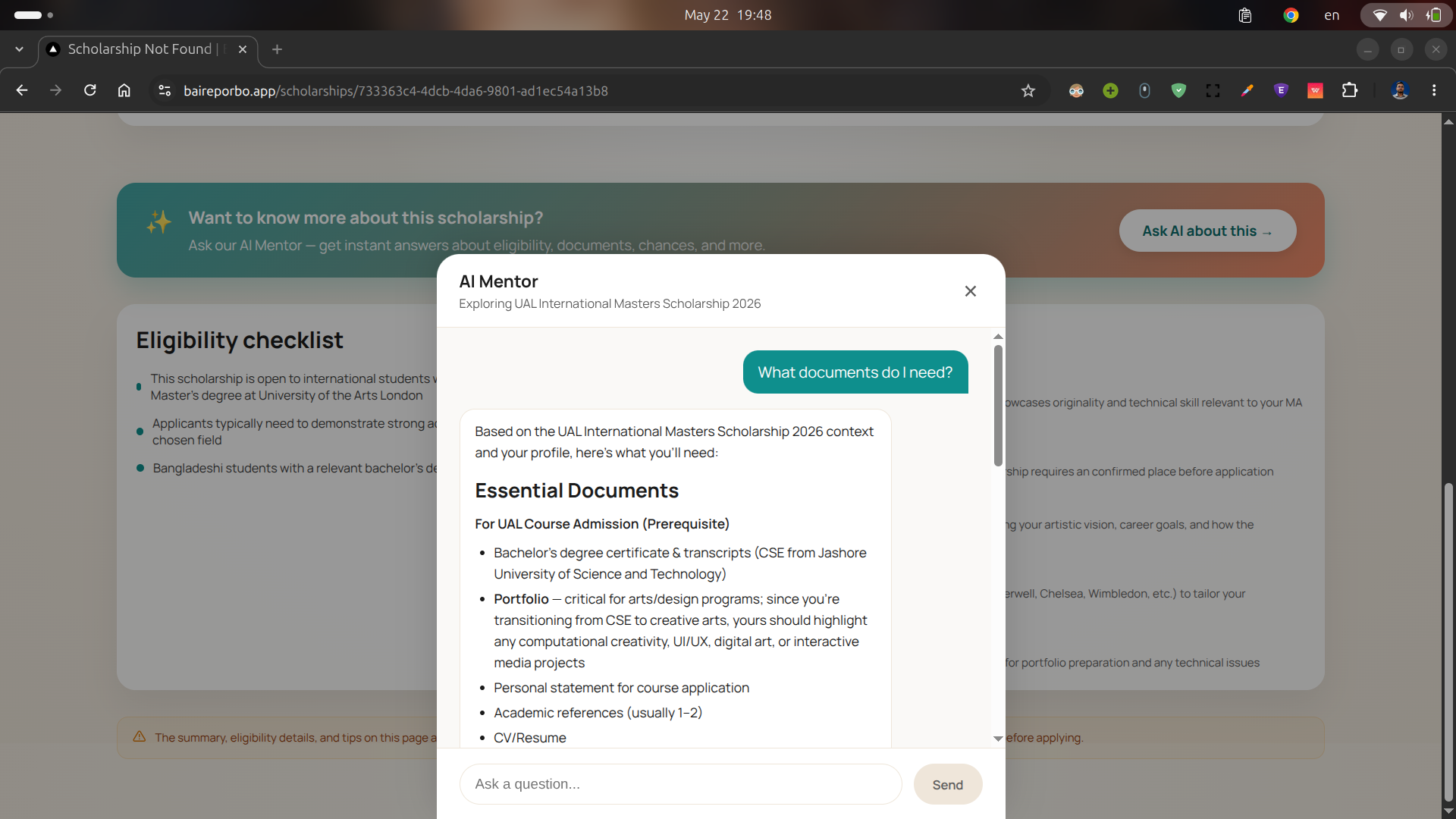
Task: Click the 'Eligibility checklist' heading
Action: click(240, 340)
